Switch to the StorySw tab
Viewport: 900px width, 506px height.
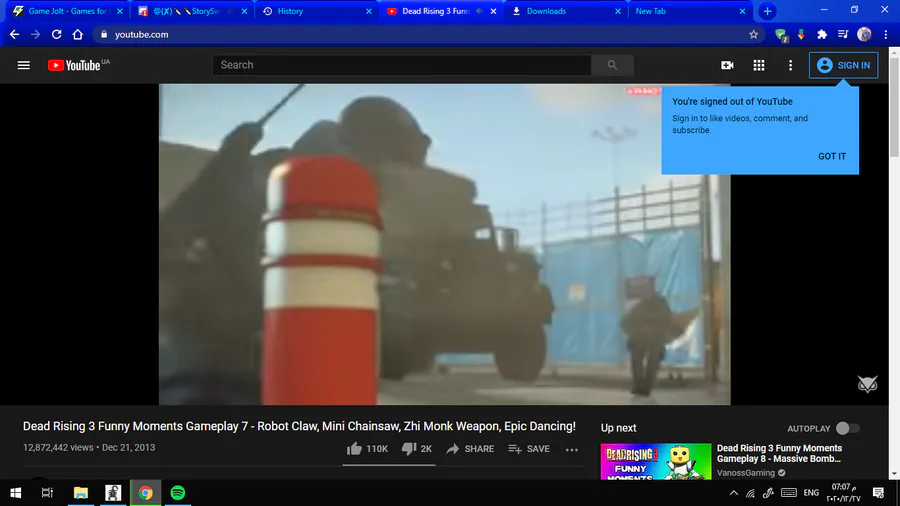pyautogui.click(x=192, y=11)
